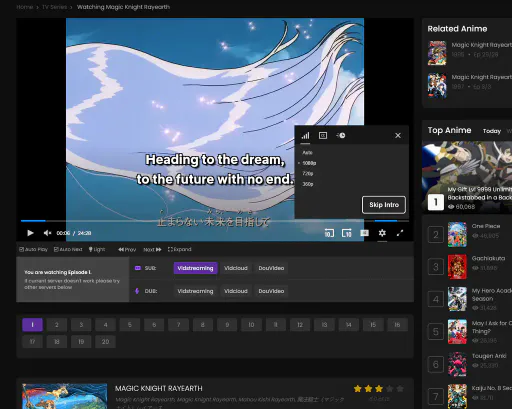
Task: Open episode 1
Action: [x=32, y=325]
